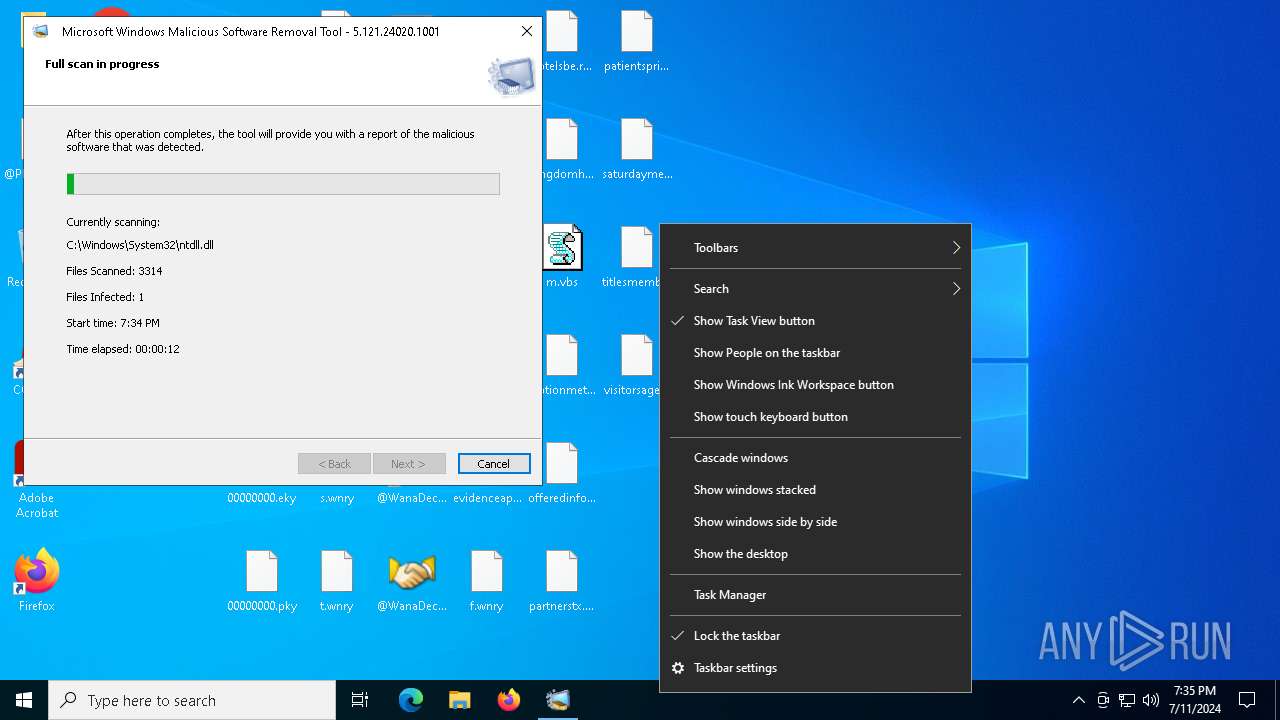
Task: Enable Show touch keyboard button
Action: [815, 417]
